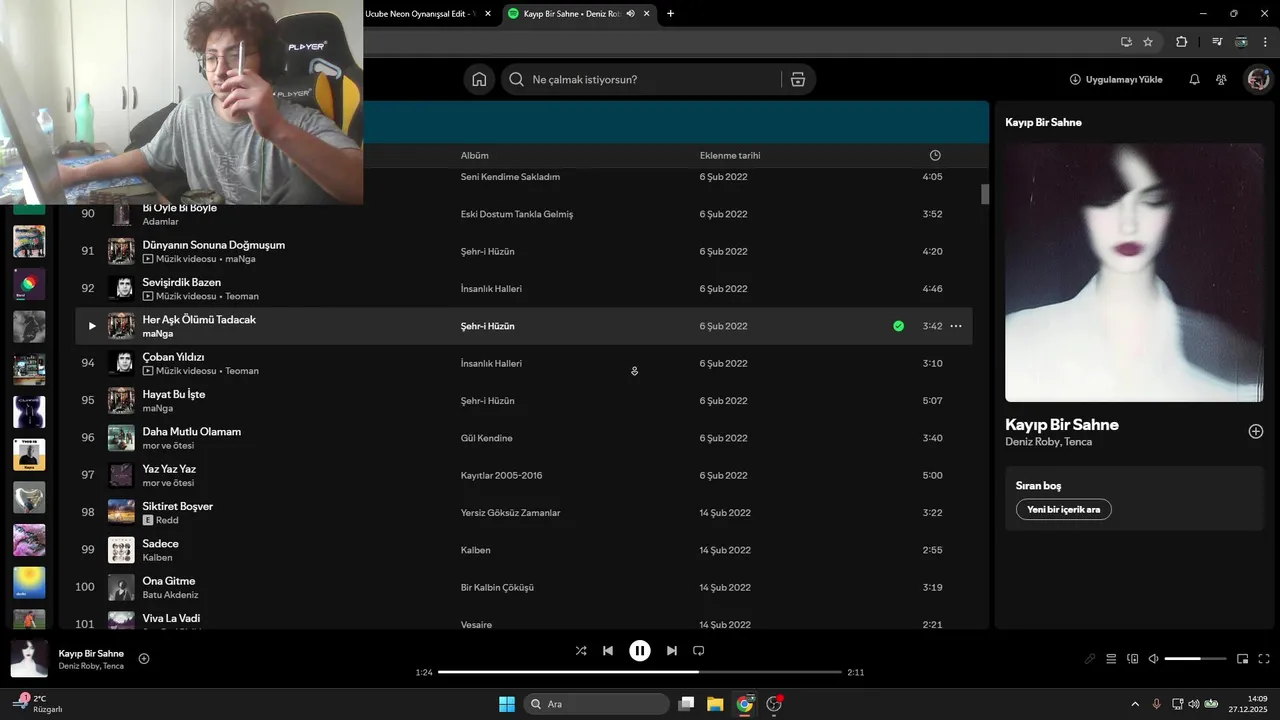1280x720 pixels.
Task: Click the taskbar Ara search box
Action: pos(596,704)
